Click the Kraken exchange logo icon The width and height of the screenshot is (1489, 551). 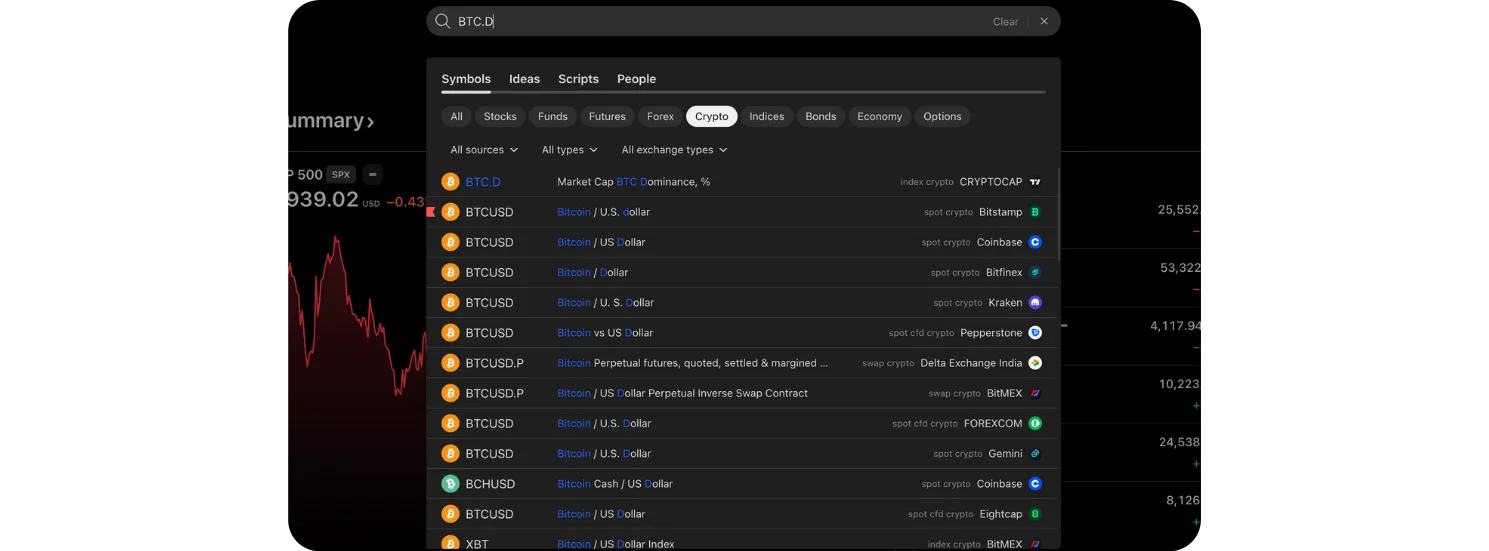(x=1035, y=303)
